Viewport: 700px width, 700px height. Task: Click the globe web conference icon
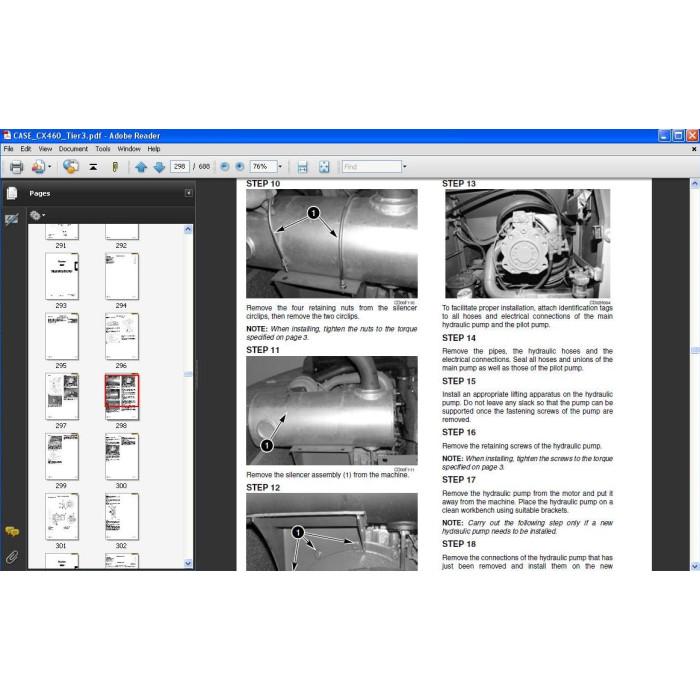point(71,167)
